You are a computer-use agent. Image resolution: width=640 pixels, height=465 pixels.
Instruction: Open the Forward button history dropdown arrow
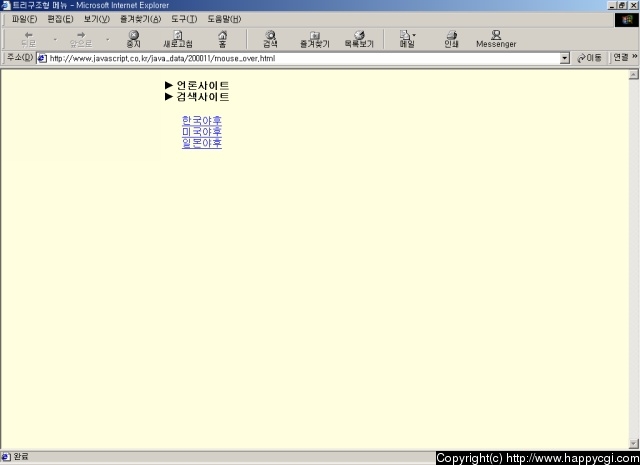click(x=108, y=40)
